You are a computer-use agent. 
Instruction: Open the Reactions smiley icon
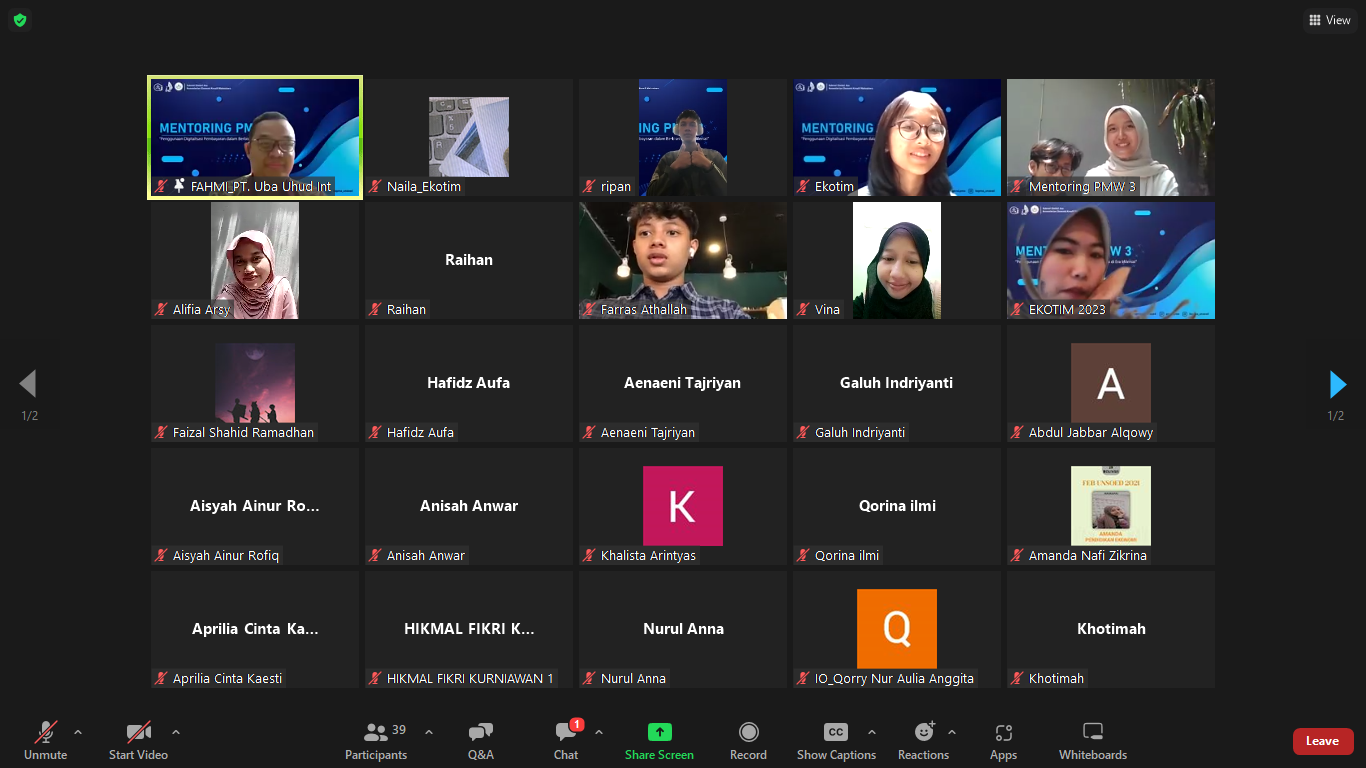[x=923, y=732]
